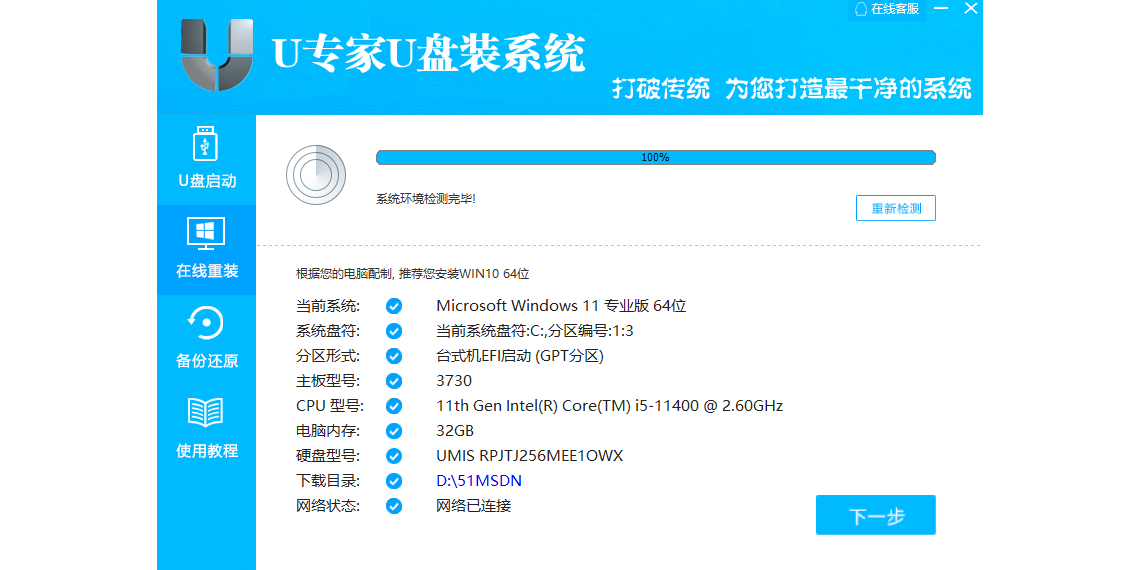Click the text 台式机EFI启动 (GPT分区)
The height and width of the screenshot is (570, 1140).
click(x=520, y=356)
